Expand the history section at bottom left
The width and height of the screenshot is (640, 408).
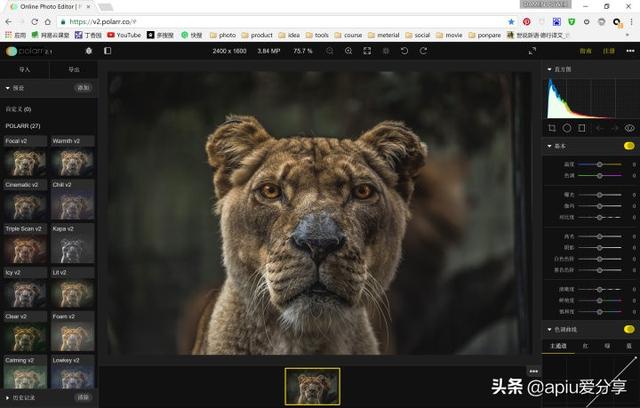7,397
